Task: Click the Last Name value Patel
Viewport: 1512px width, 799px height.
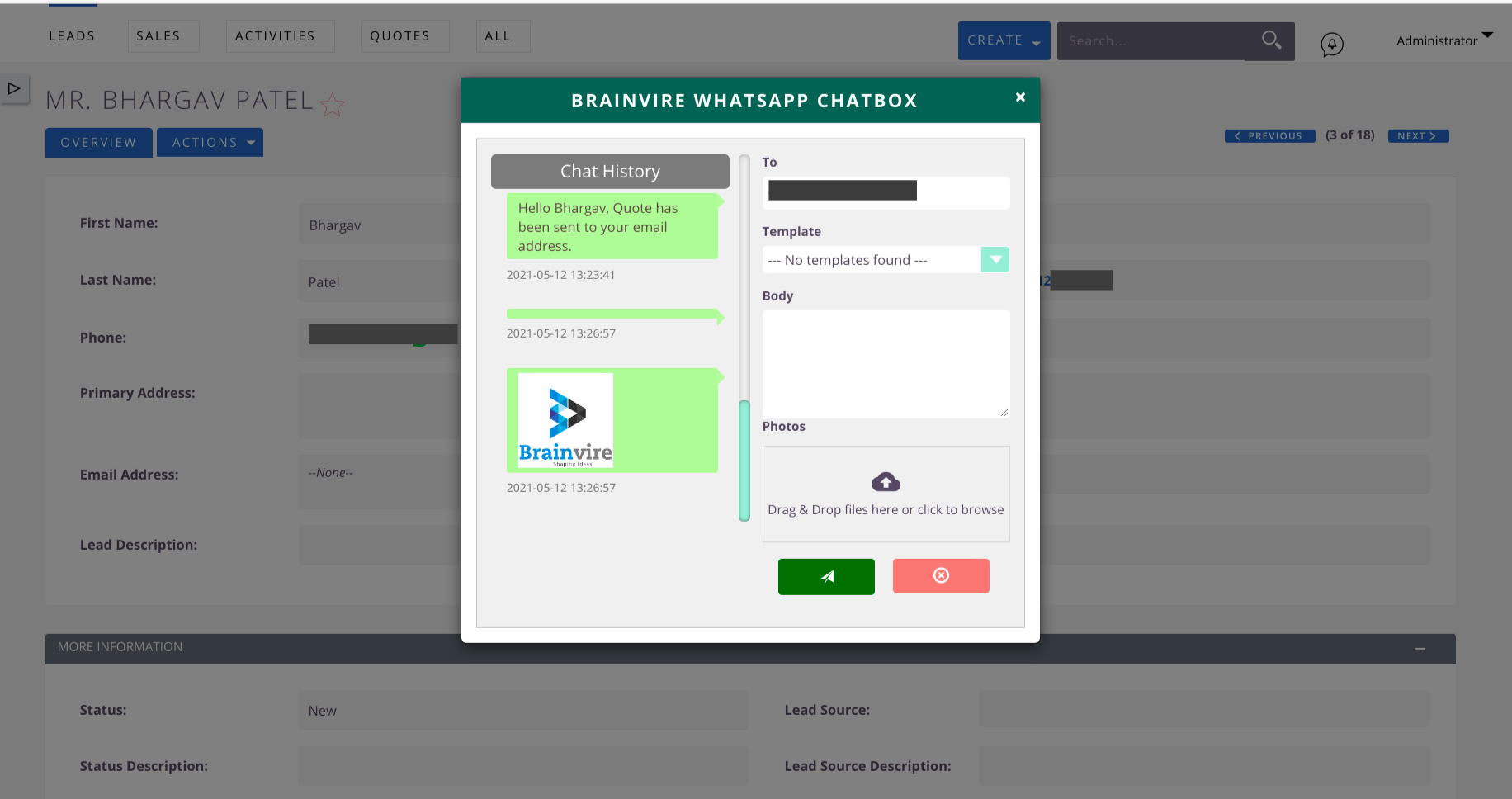Action: pyautogui.click(x=324, y=282)
